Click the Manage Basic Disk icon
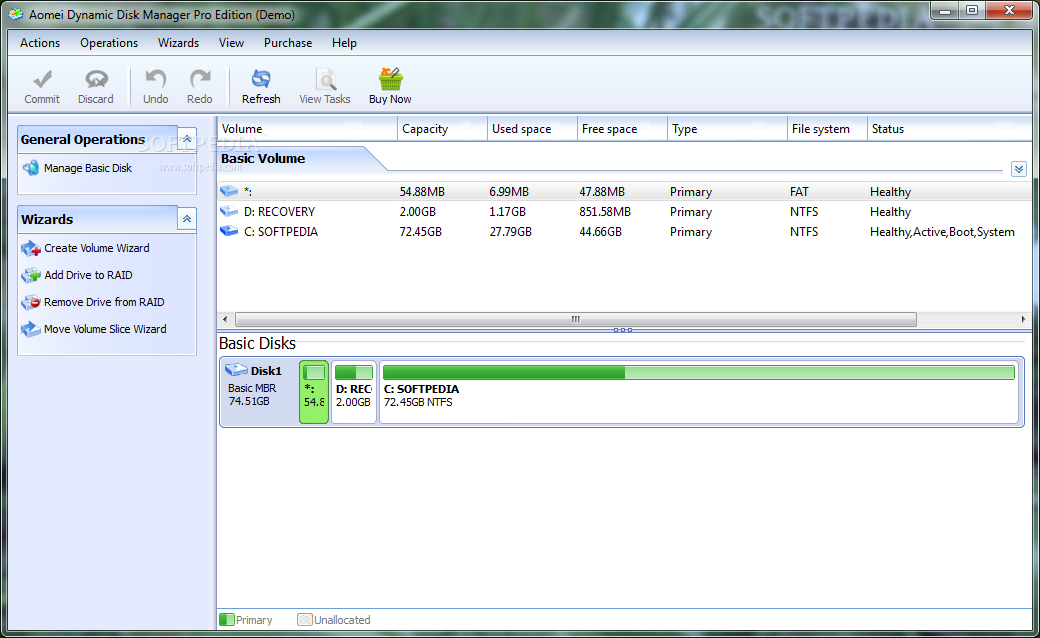The width and height of the screenshot is (1040, 638). tap(31, 168)
